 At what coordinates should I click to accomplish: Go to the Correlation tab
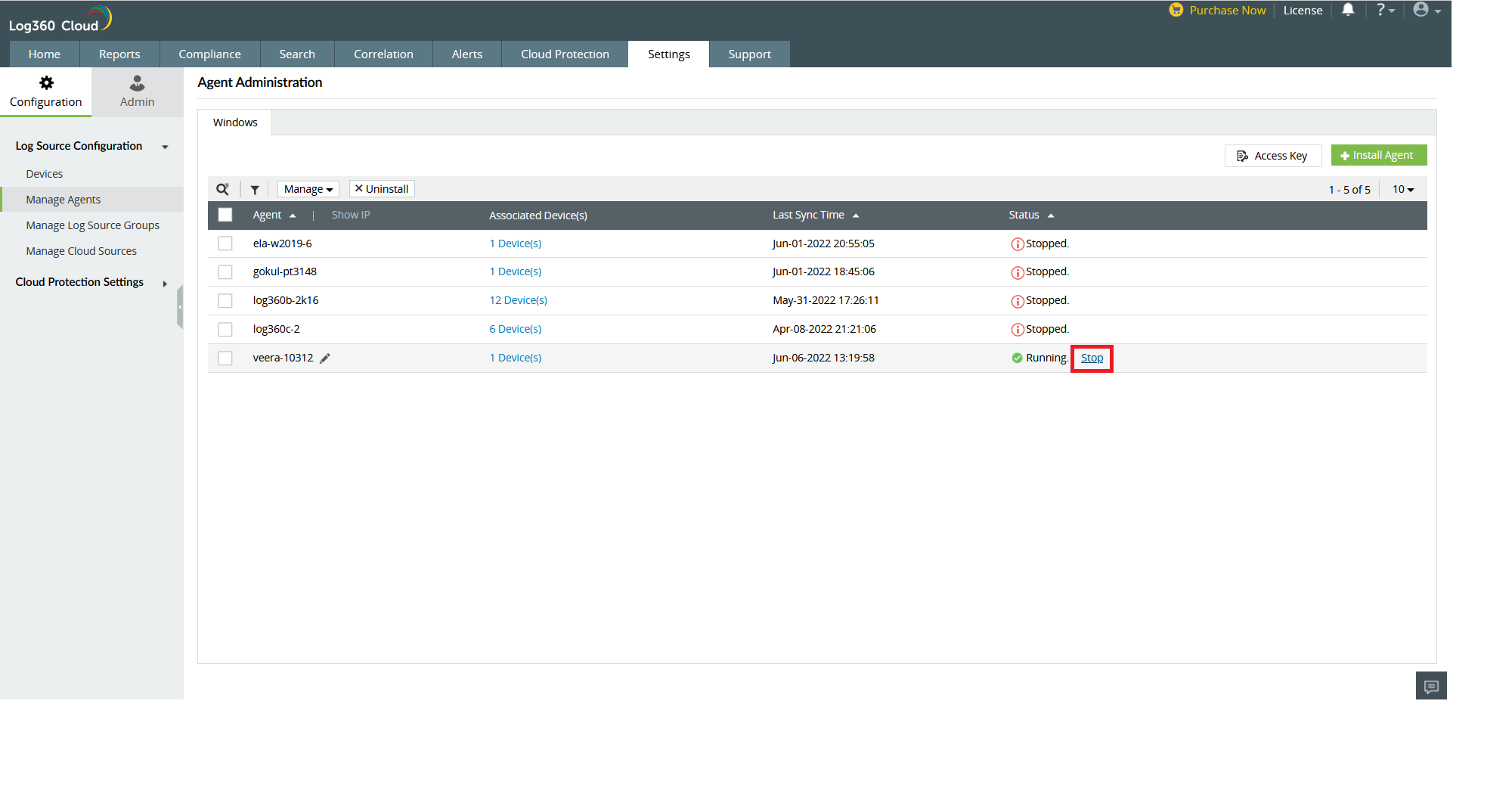point(383,54)
